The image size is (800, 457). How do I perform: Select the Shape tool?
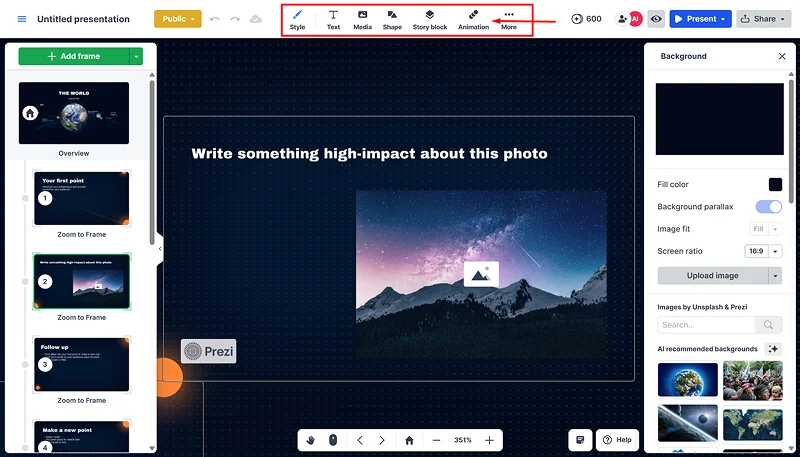(392, 20)
